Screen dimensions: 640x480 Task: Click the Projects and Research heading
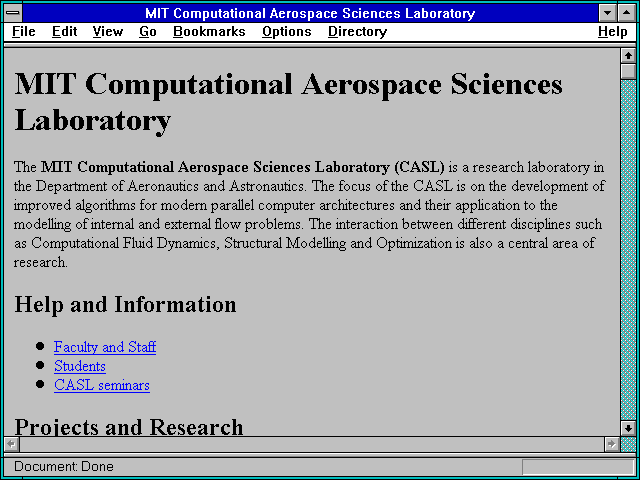click(129, 426)
